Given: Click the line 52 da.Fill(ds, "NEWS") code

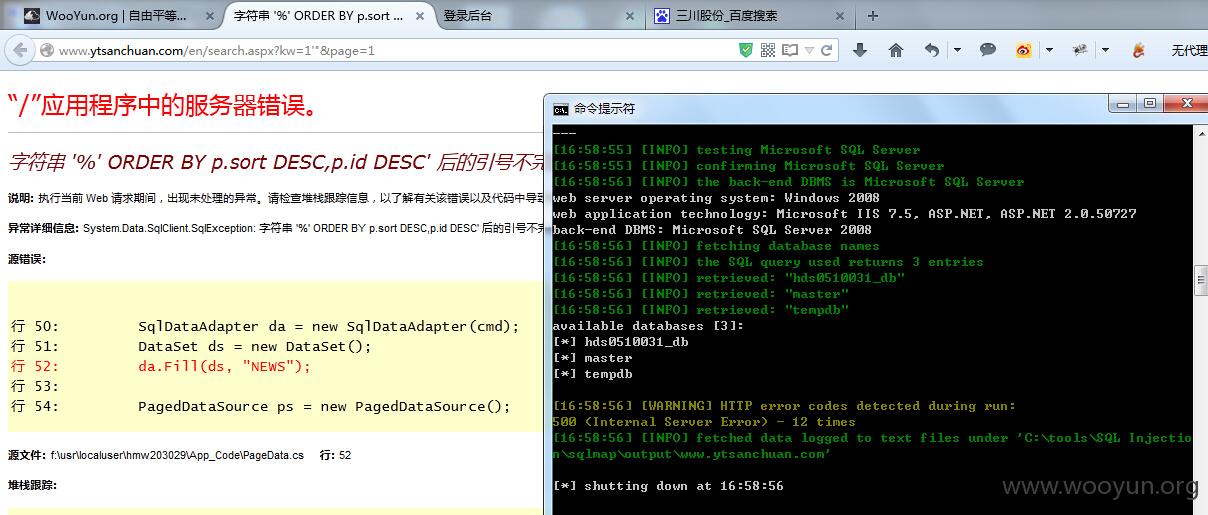Looking at the screenshot, I should [x=225, y=366].
